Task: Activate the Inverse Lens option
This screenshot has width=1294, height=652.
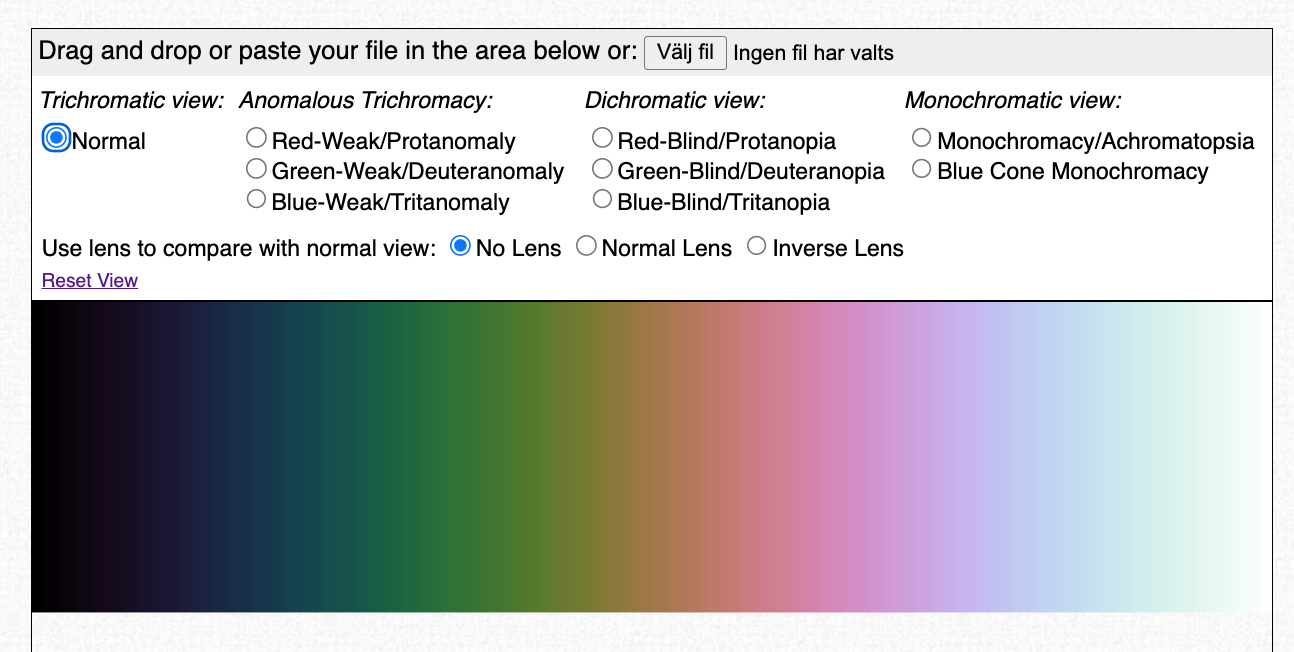Action: [x=757, y=246]
